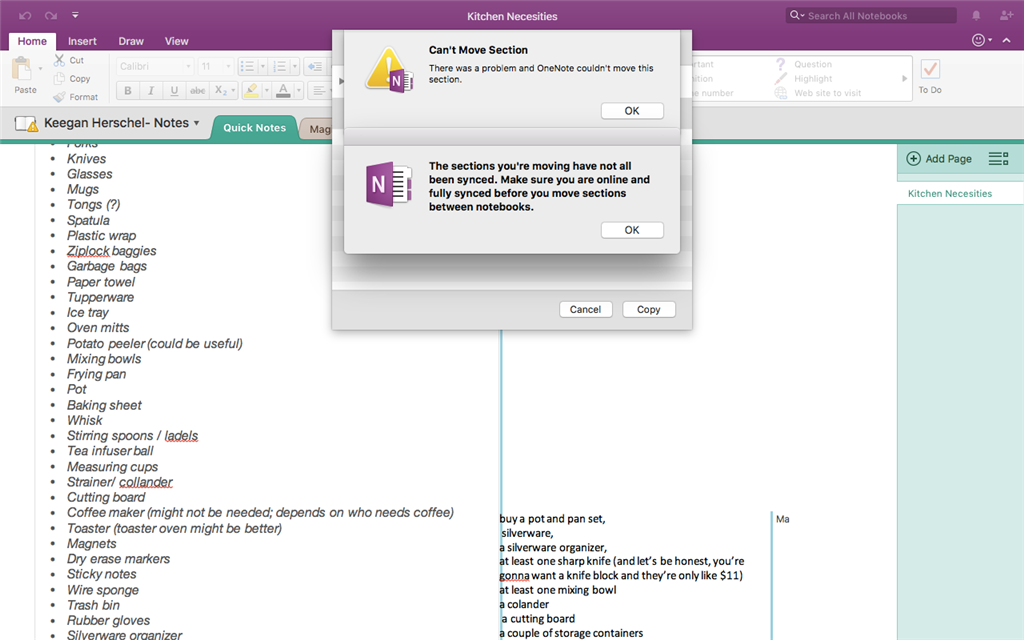Click Cancel in the move section sheet
The image size is (1024, 640).
(x=585, y=310)
